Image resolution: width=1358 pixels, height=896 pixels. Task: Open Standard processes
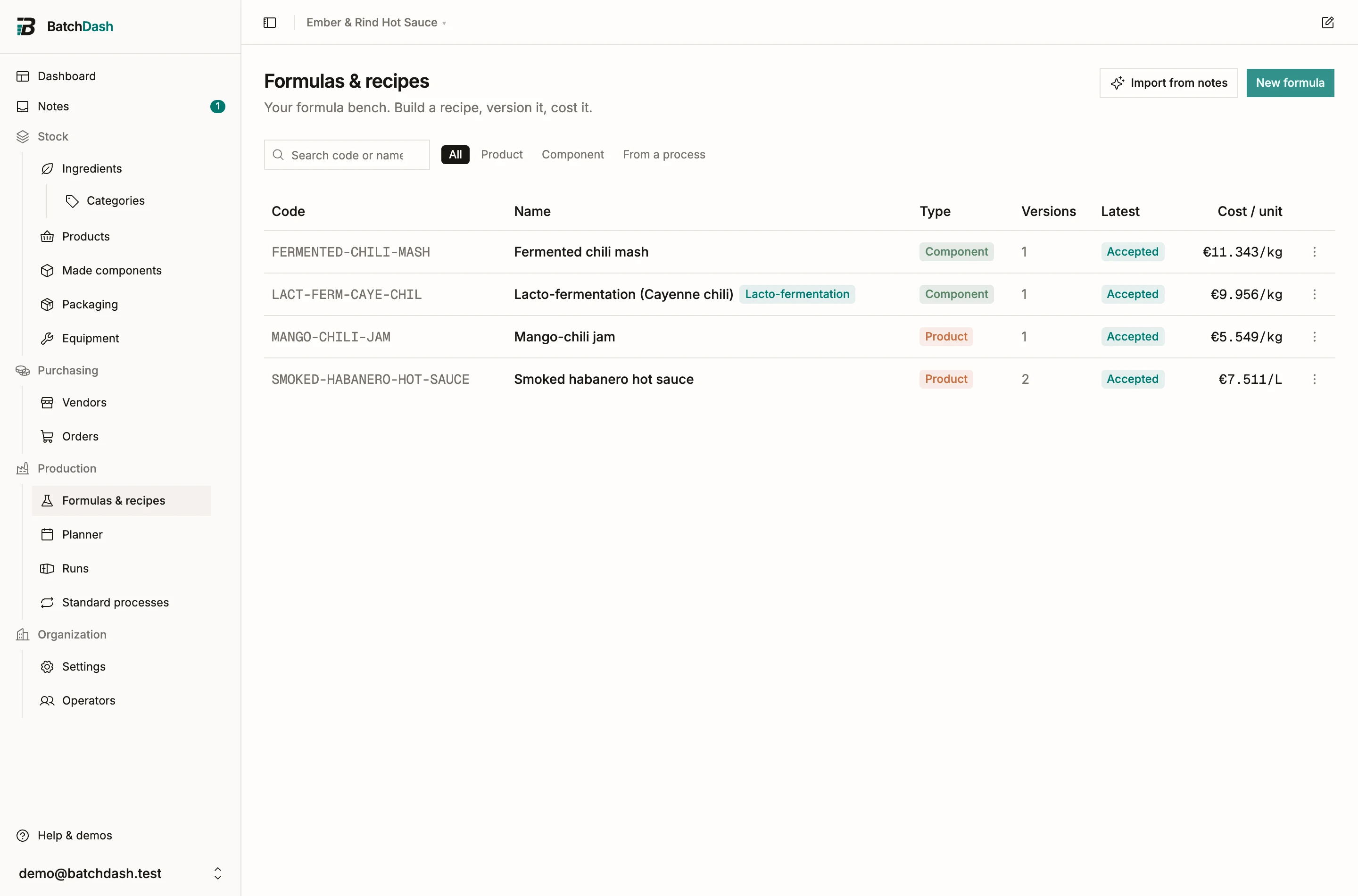(x=116, y=602)
